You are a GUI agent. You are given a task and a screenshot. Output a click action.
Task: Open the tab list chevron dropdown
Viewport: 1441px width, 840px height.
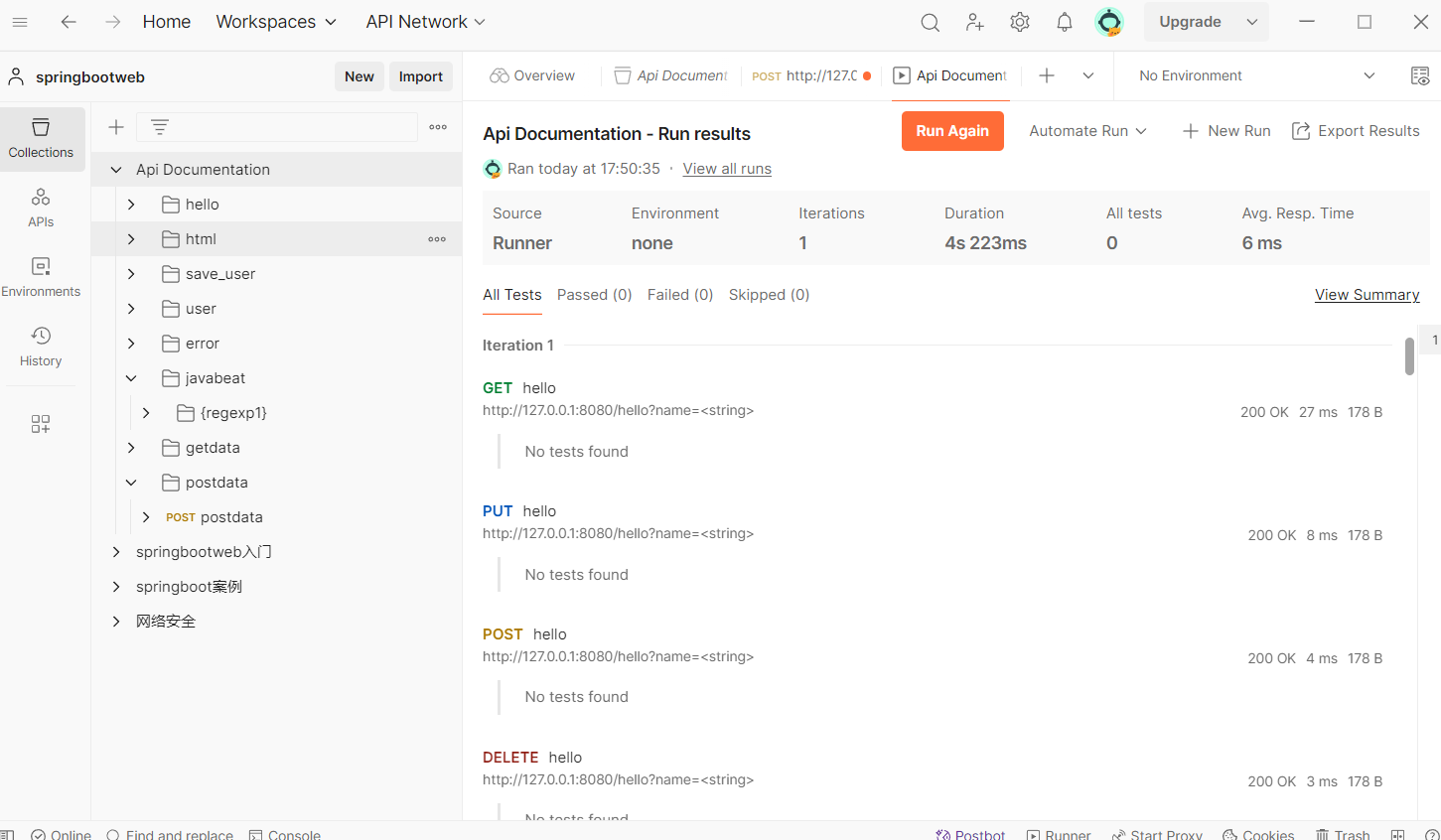[x=1088, y=75]
